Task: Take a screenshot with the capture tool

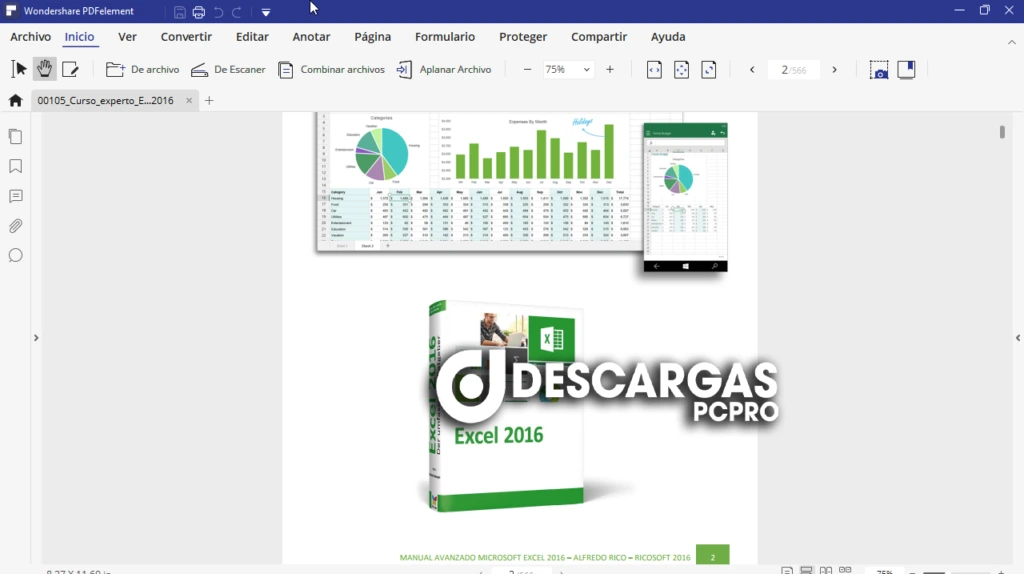Action: pos(878,70)
